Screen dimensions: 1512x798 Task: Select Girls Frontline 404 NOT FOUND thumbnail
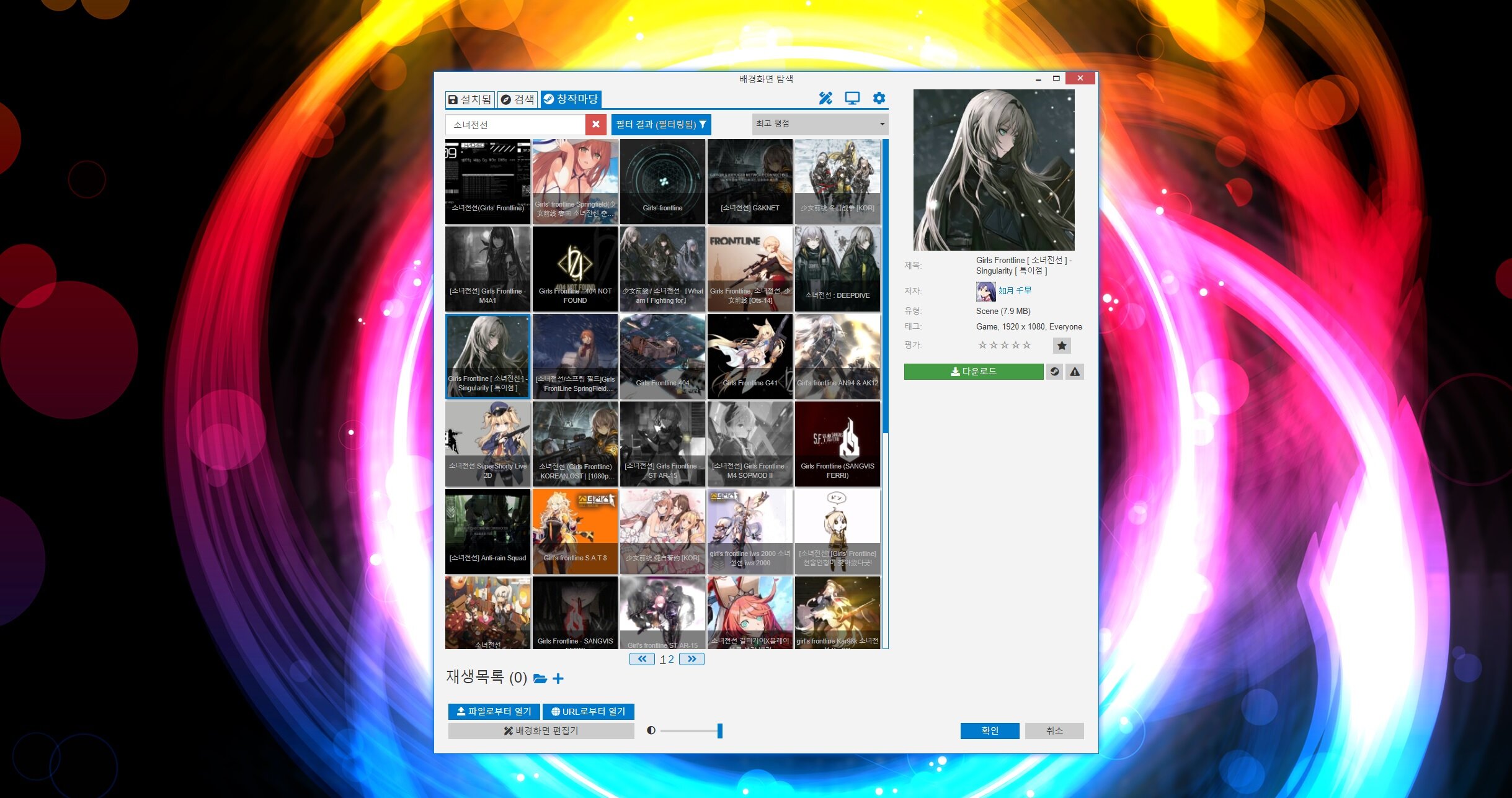[x=575, y=269]
